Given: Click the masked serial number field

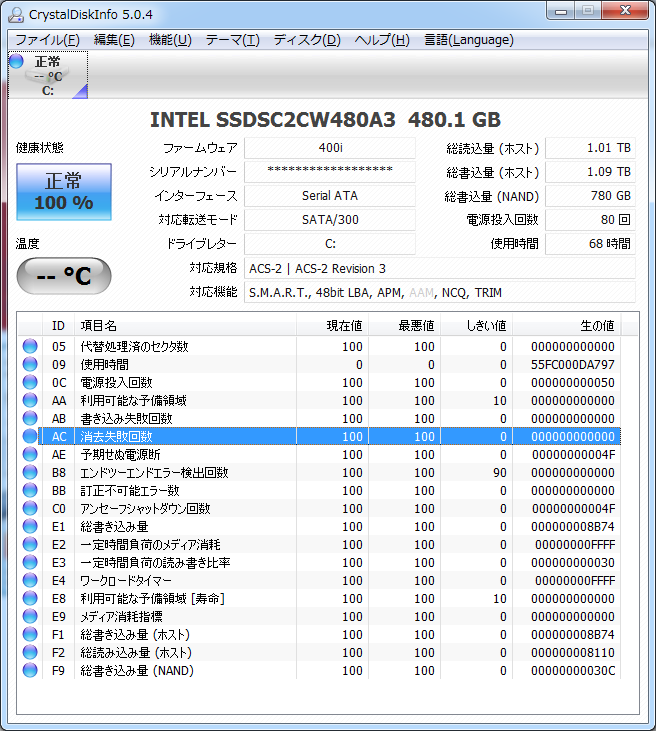Looking at the screenshot, I should (x=330, y=172).
